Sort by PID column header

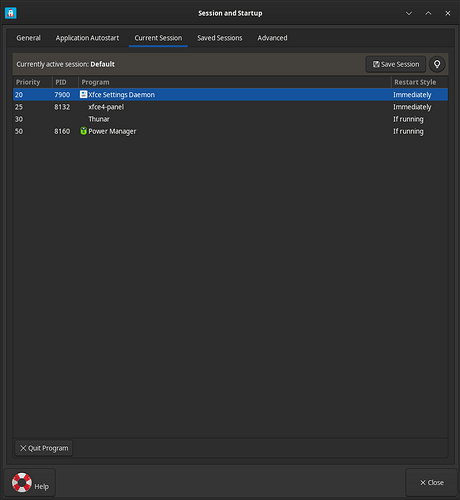pos(65,82)
